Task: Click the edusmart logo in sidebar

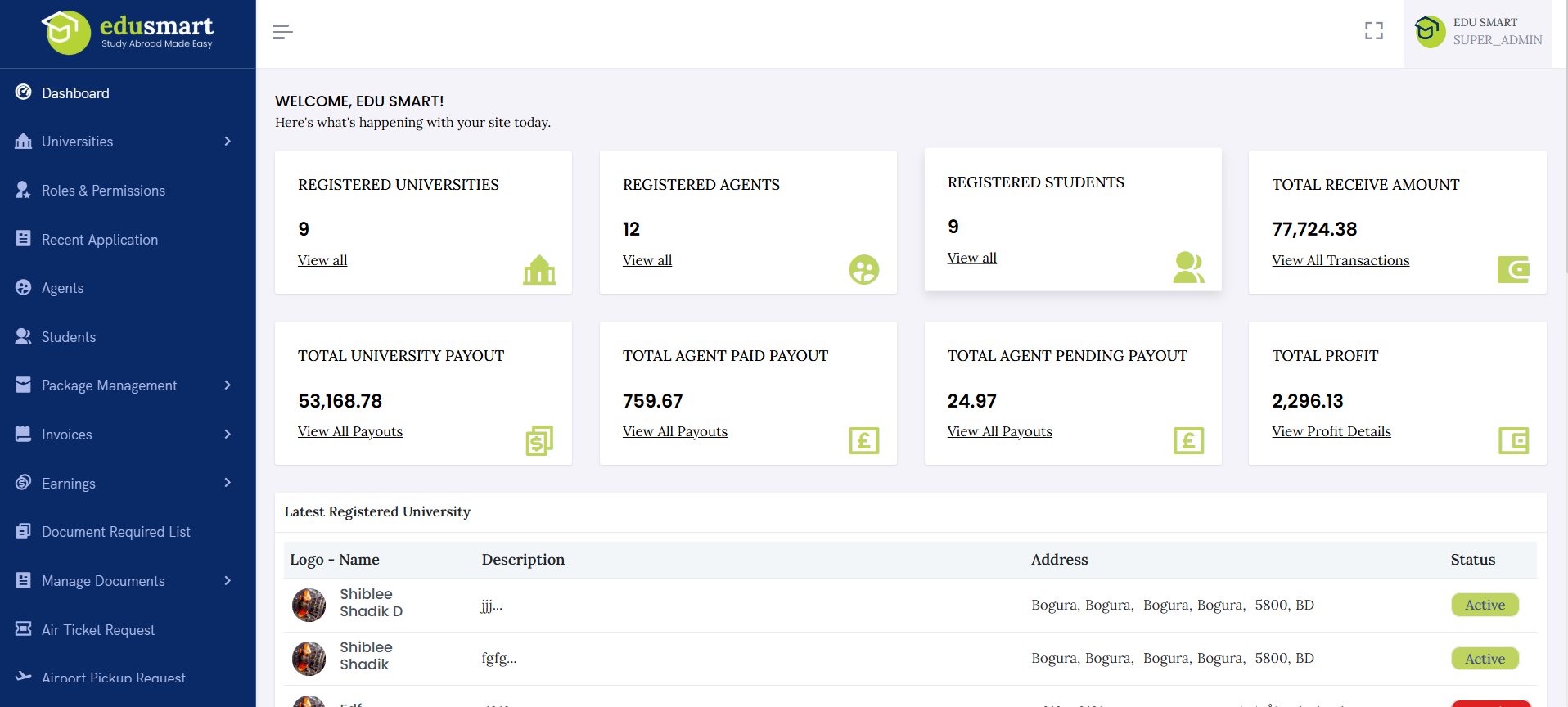Action: click(x=128, y=33)
